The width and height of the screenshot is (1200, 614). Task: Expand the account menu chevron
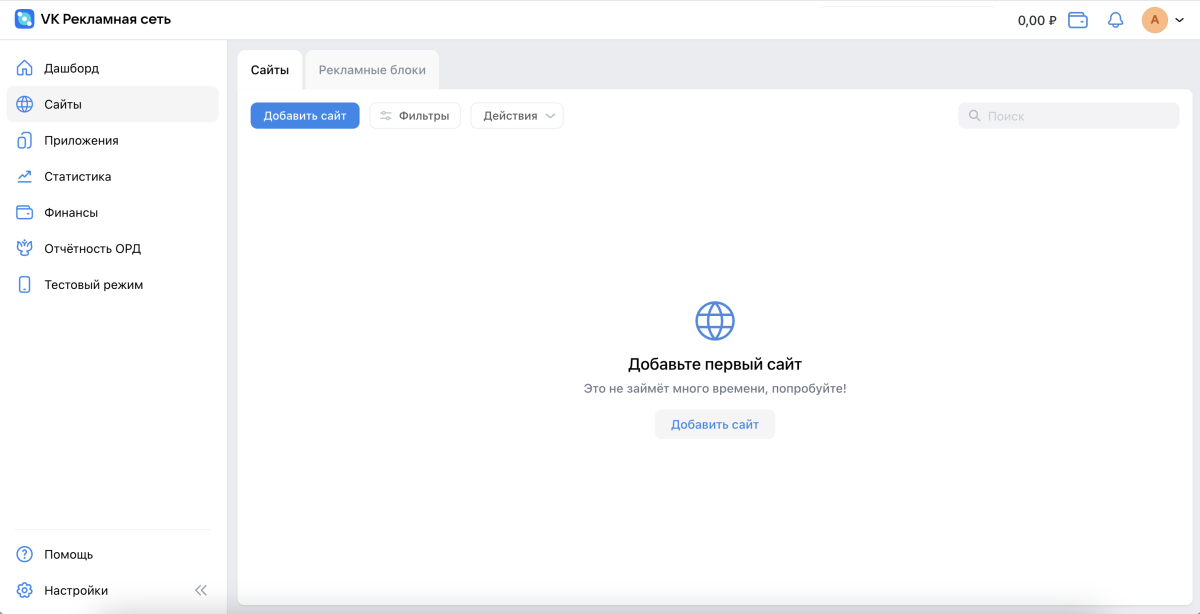(x=1178, y=20)
